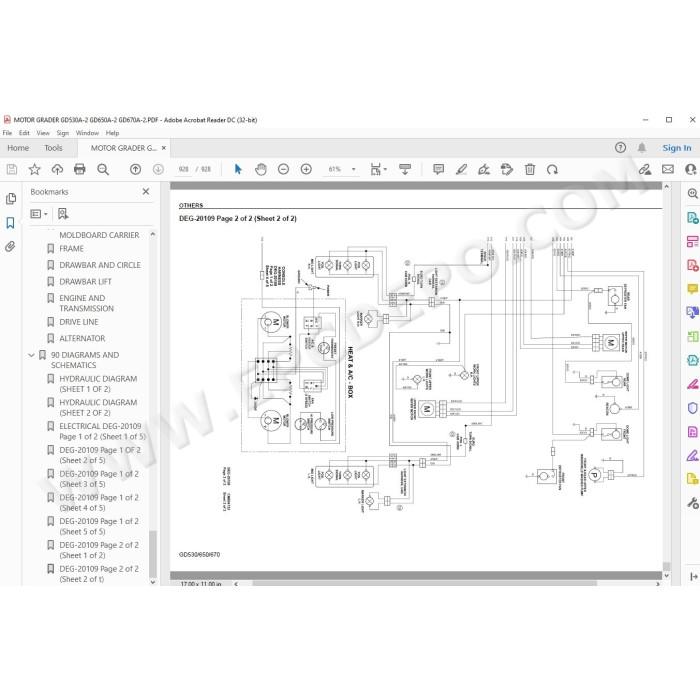The height and width of the screenshot is (700, 700).
Task: Open bookmarks options dropdown menu
Action: click(x=38, y=214)
